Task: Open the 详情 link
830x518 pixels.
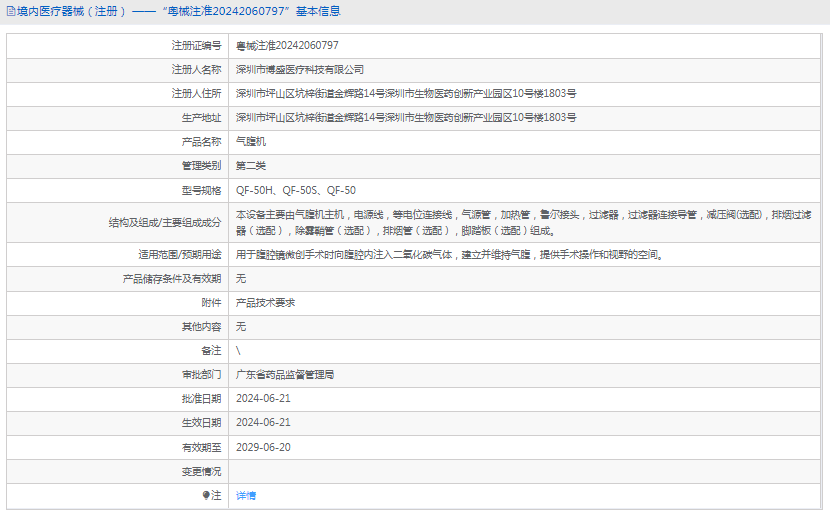Action: tap(246, 496)
